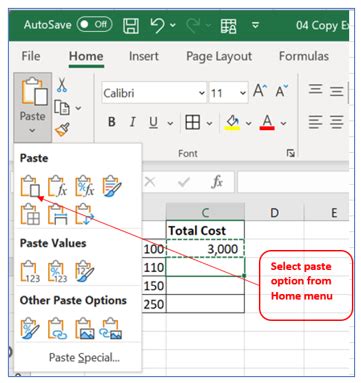Viewport: 361px width, 383px height.
Task: Toggle the AutoSave switch
Action: tap(95, 25)
